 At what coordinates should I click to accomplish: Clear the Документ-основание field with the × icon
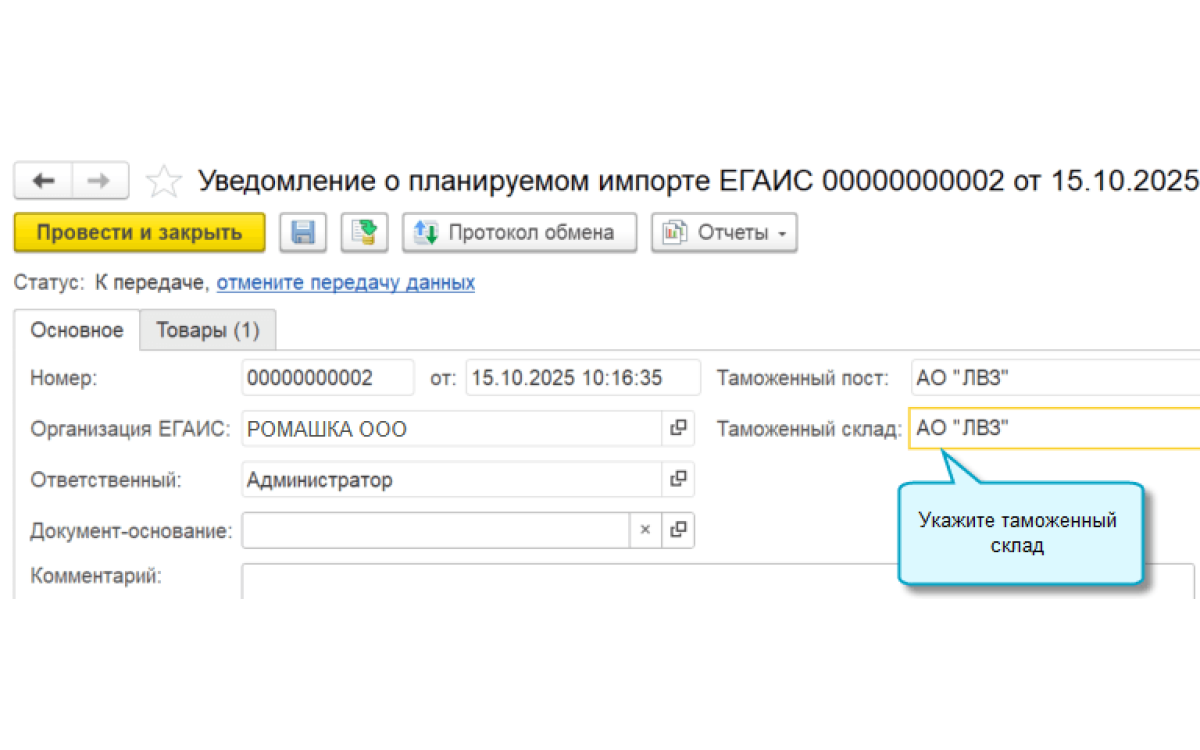[645, 530]
